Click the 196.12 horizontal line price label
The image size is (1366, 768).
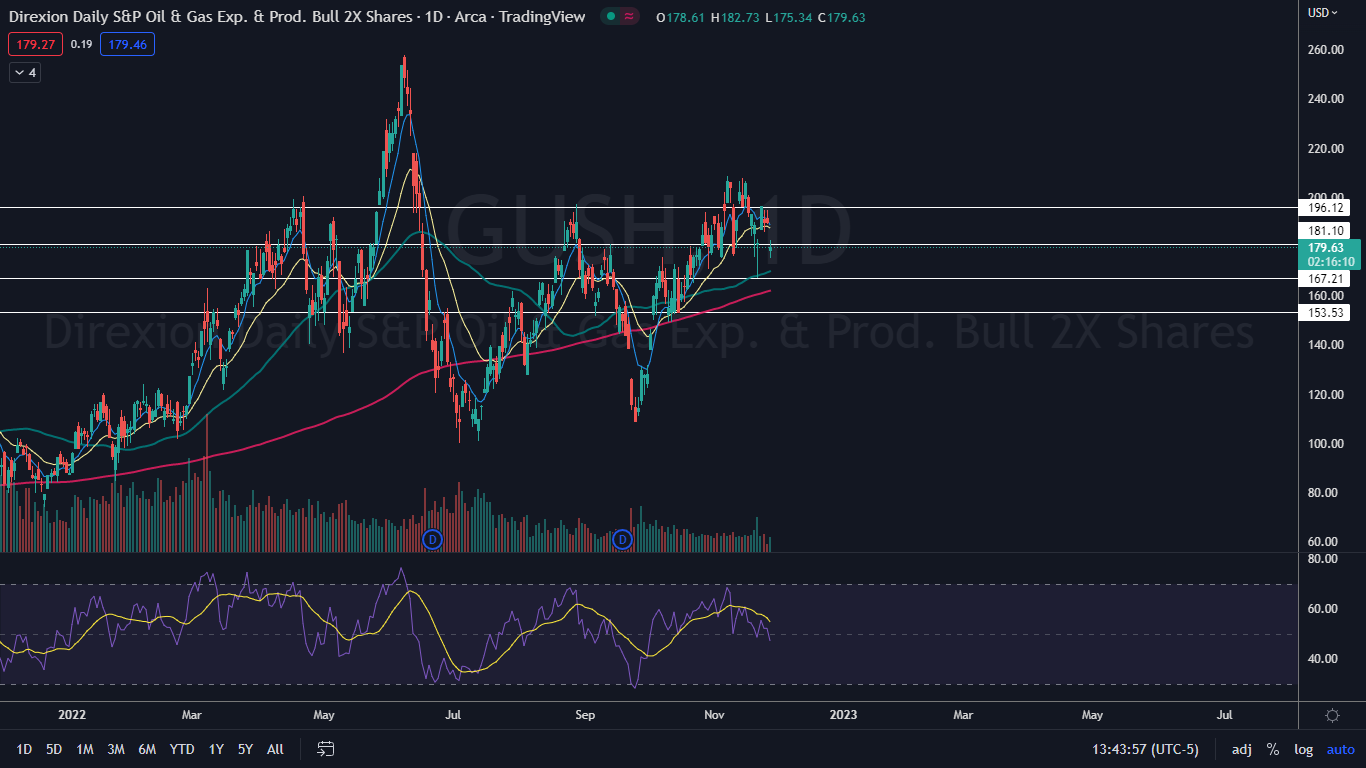[1323, 208]
